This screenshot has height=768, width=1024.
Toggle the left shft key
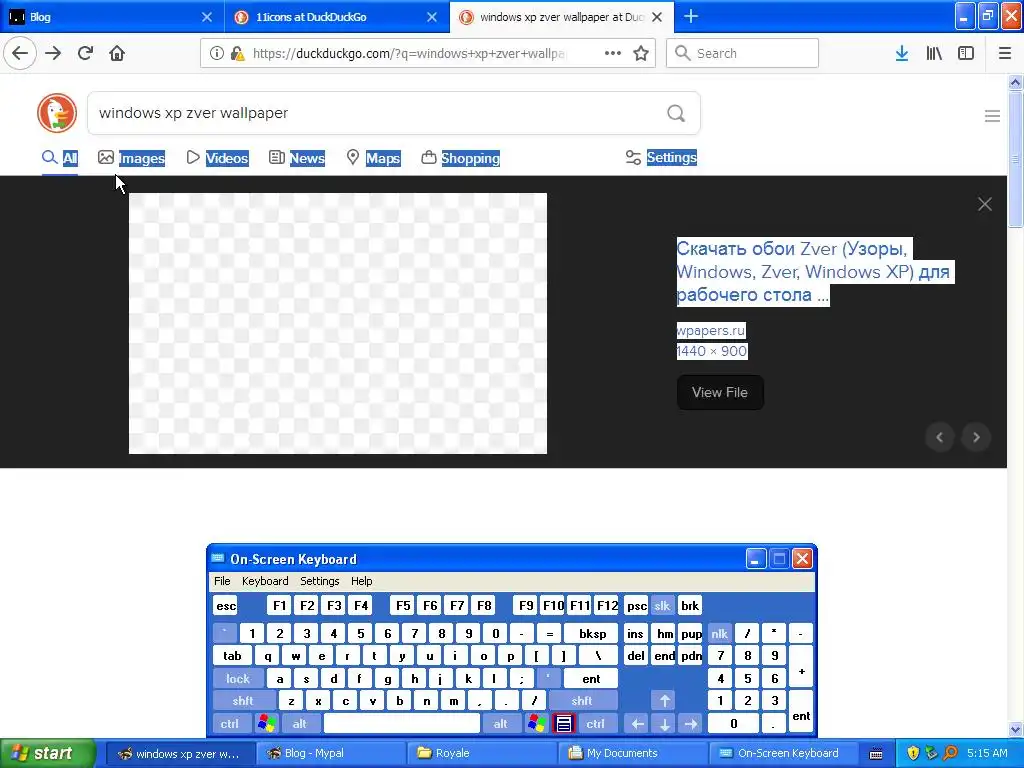(x=243, y=701)
